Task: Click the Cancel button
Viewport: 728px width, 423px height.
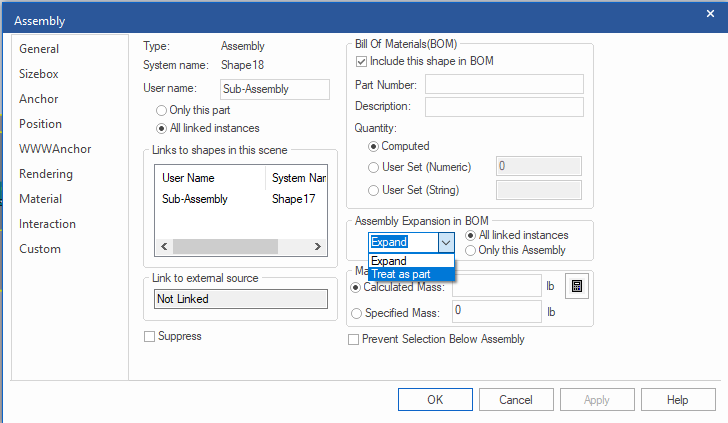Action: click(x=516, y=400)
